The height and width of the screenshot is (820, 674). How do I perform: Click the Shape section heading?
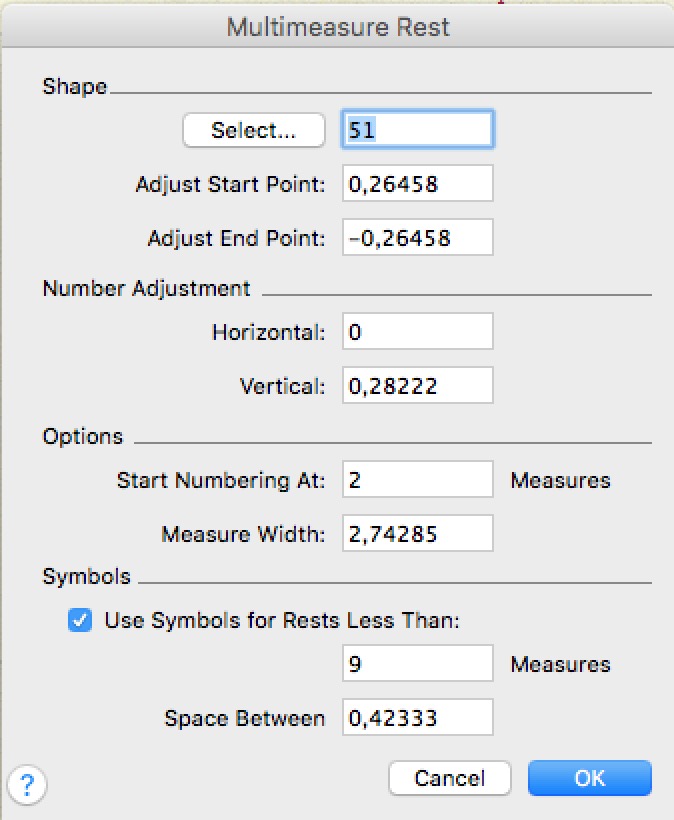[x=74, y=87]
